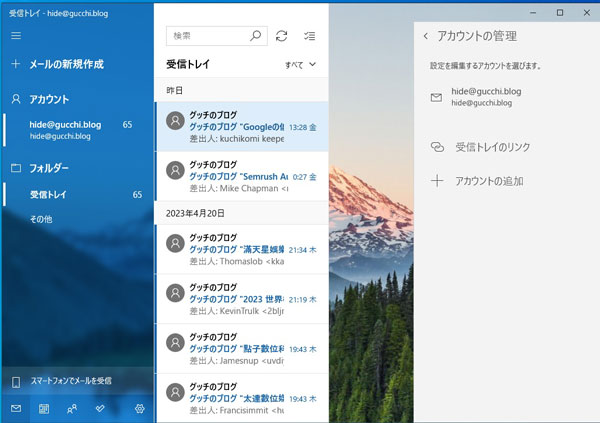Viewport: 600px width, 423px height.
Task: Click plus icon beside アカウントの追加
Action: pyautogui.click(x=437, y=181)
